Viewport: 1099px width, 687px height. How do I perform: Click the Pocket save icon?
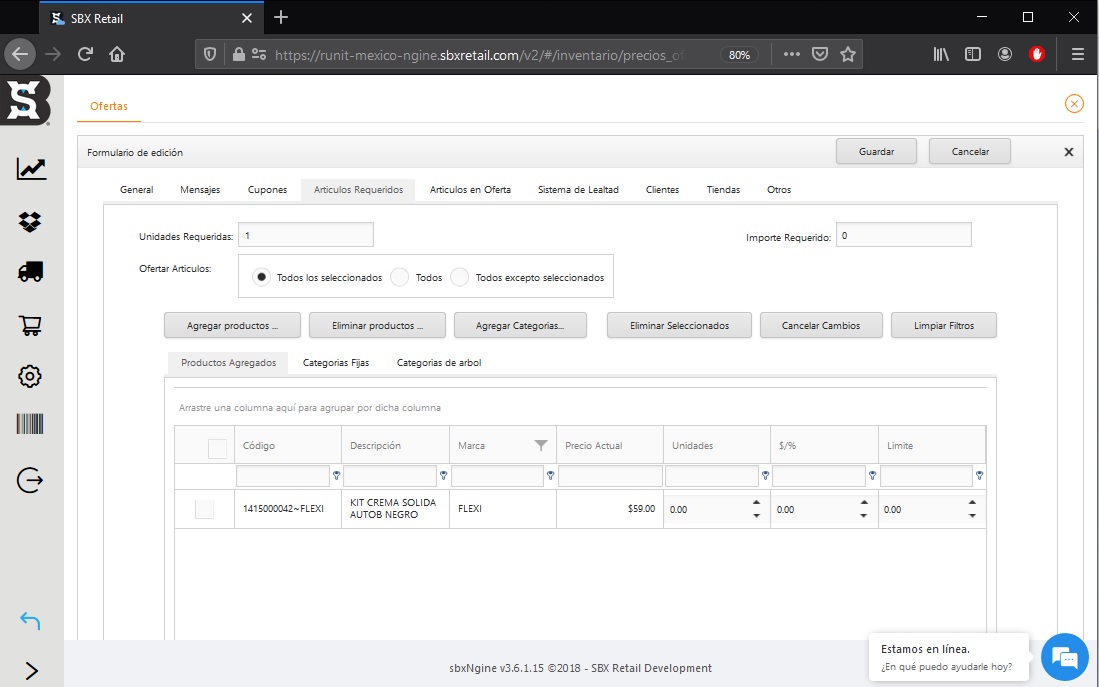point(820,54)
